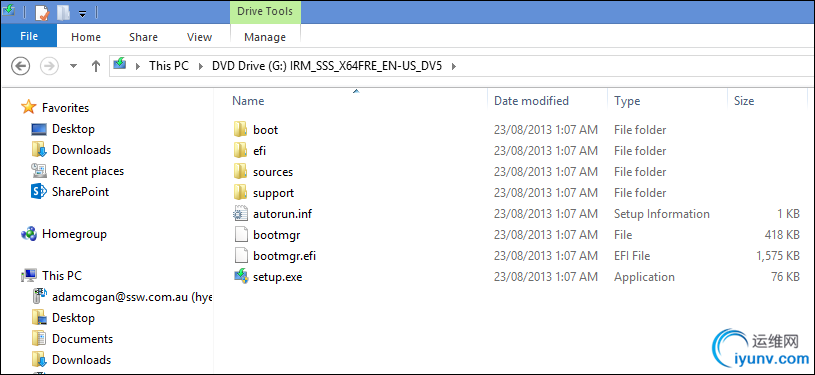The height and width of the screenshot is (375, 815).
Task: Click the New folder quick access icon
Action: pos(63,12)
